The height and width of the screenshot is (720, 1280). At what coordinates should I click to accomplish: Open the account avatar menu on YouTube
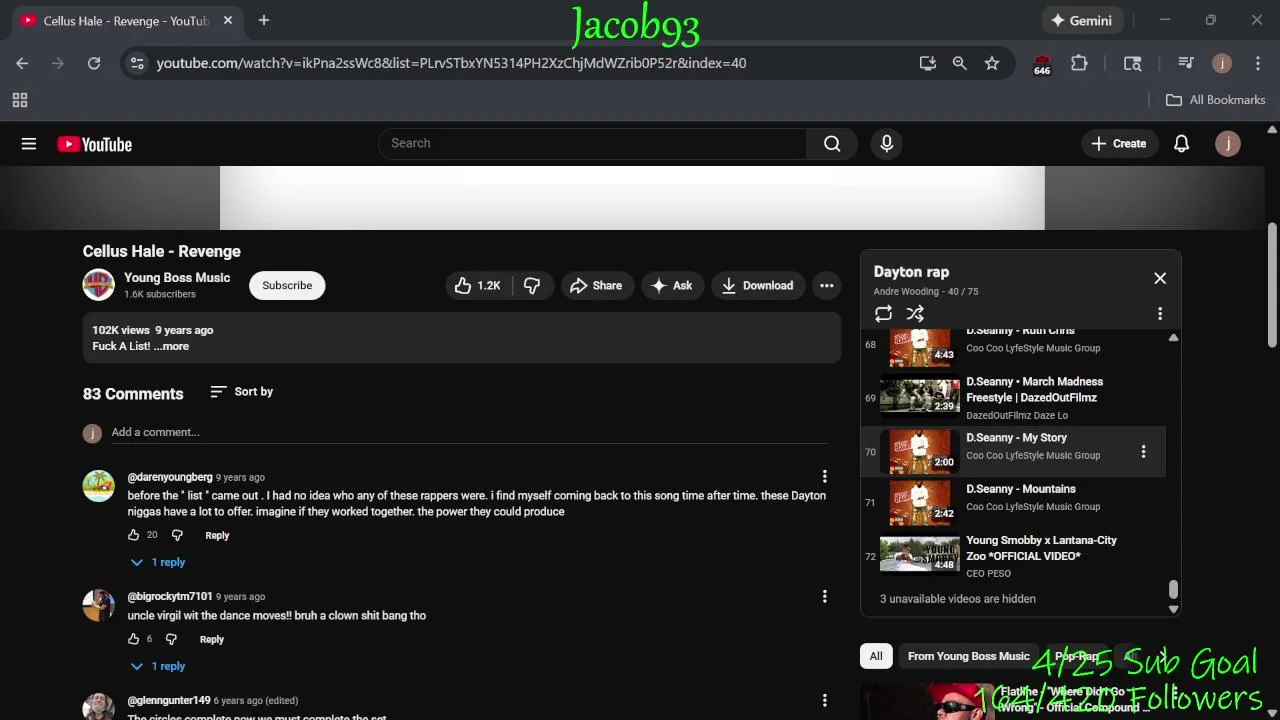tap(1228, 143)
